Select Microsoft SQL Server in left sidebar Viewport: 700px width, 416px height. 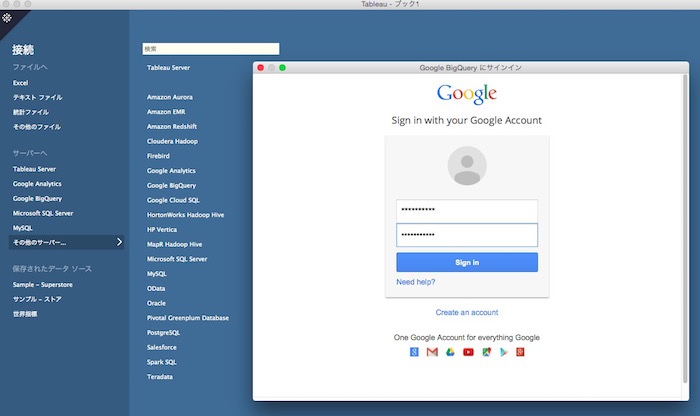[43, 213]
